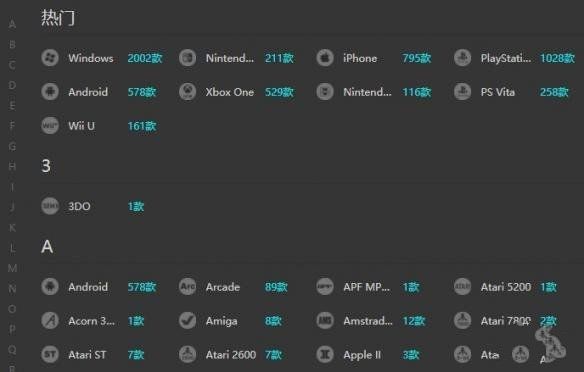The height and width of the screenshot is (372, 584).
Task: Click the 3DO platform icon
Action: pos(50,206)
